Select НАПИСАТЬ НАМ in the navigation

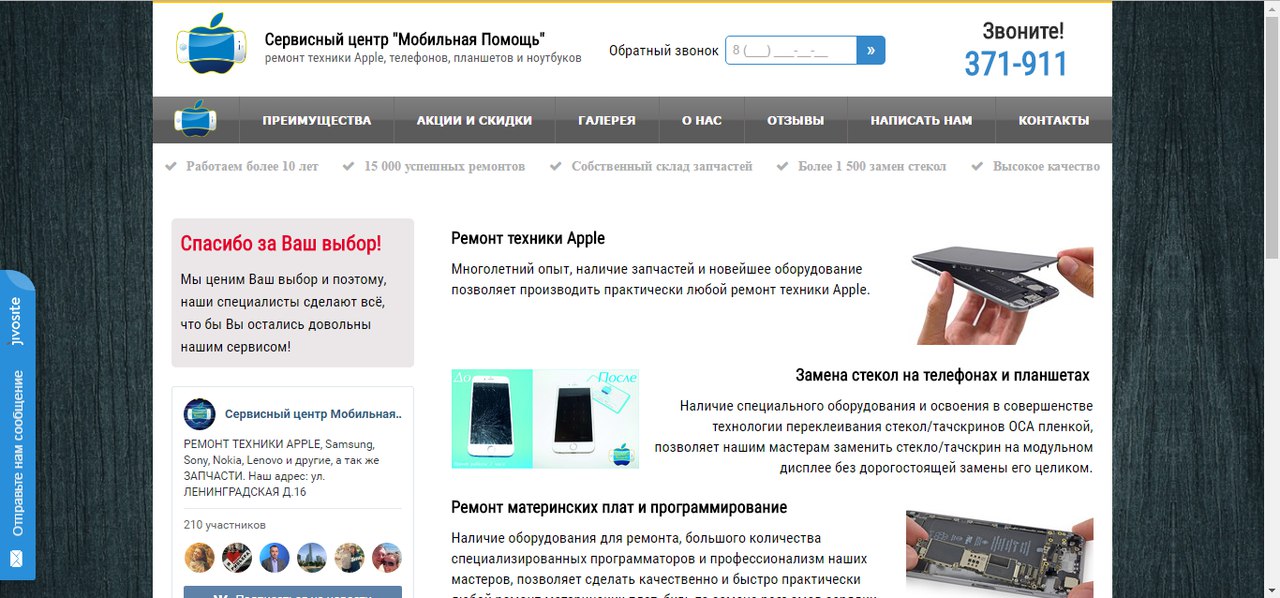[921, 120]
